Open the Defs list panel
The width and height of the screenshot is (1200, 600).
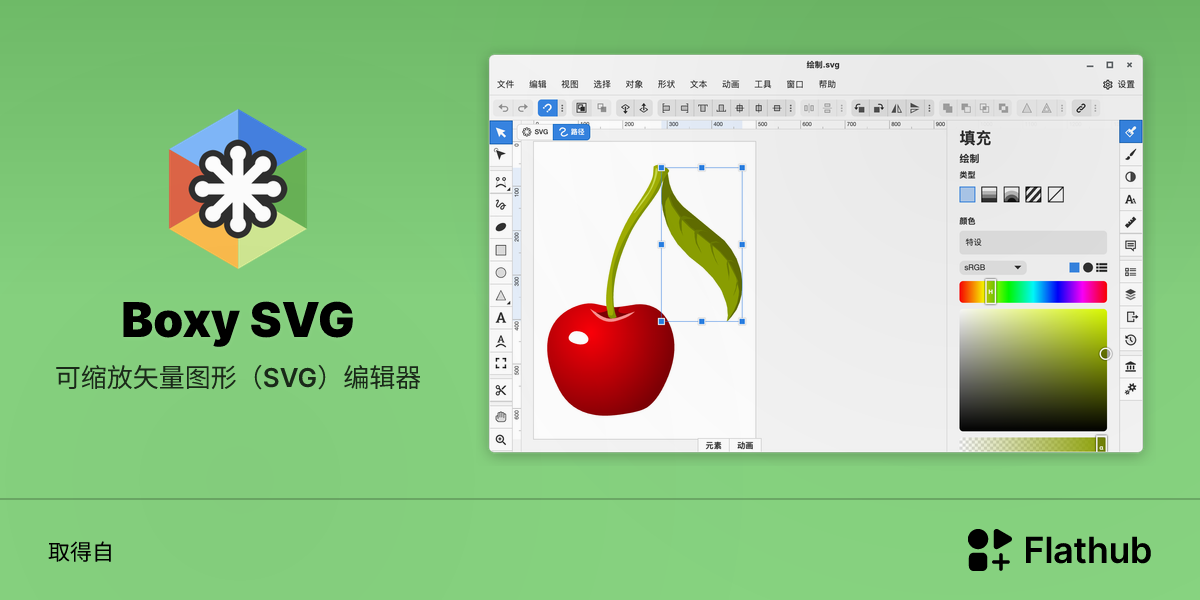pos(1131,272)
